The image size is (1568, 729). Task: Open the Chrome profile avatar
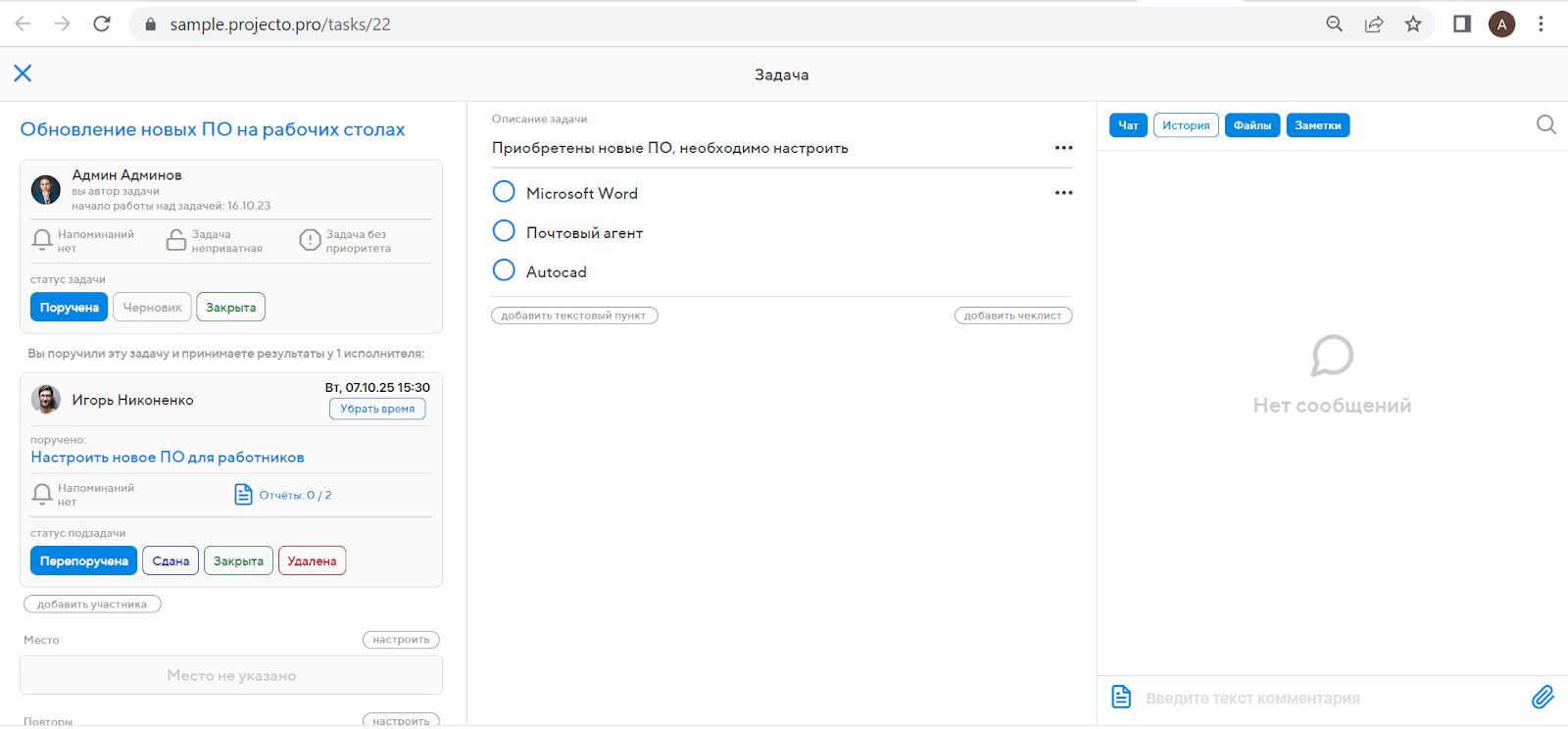click(1501, 24)
